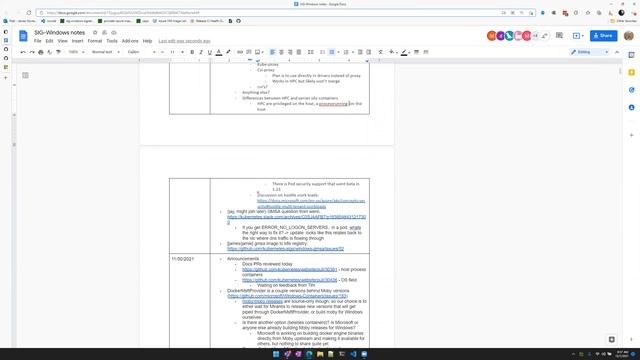
Task: Click the Undo icon
Action: (x=23, y=52)
